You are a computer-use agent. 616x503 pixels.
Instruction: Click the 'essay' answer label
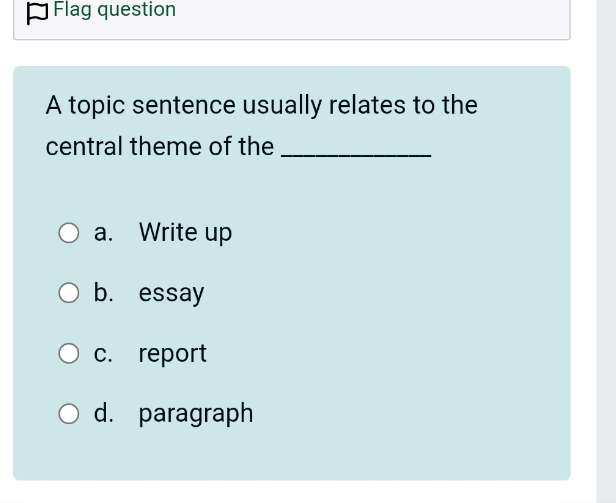click(171, 293)
